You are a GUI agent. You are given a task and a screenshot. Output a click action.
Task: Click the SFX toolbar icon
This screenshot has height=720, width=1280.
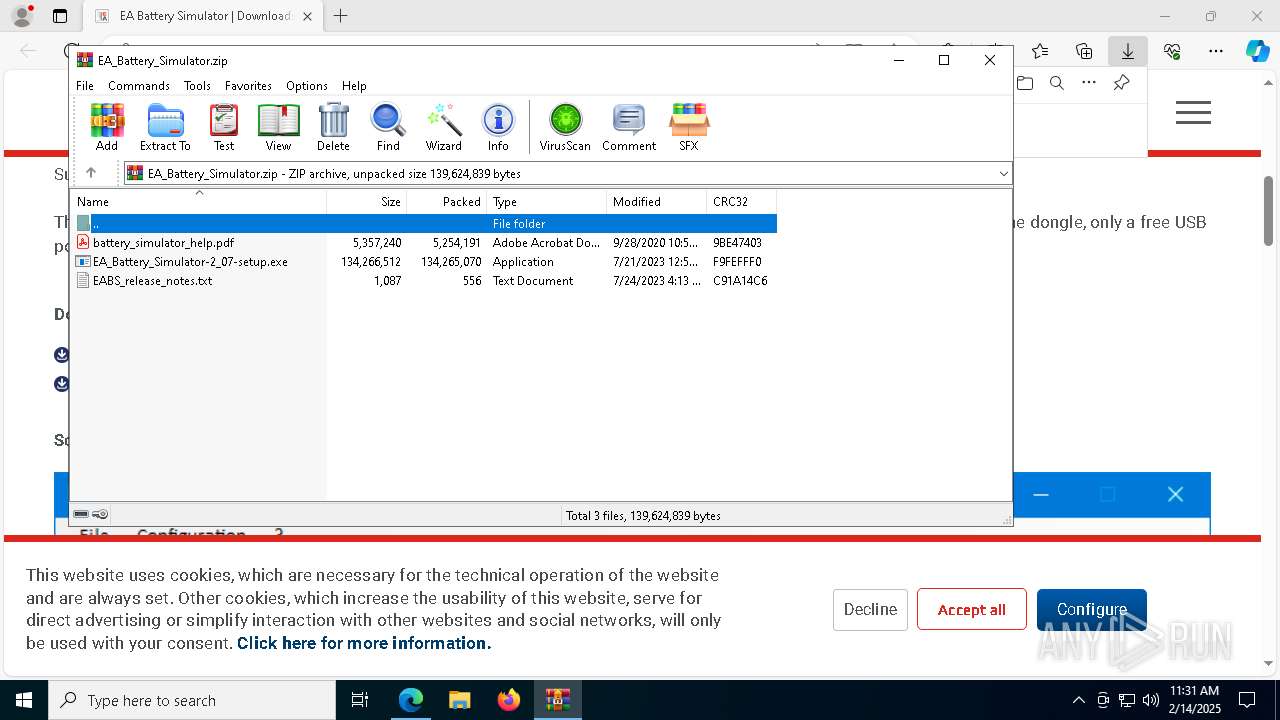689,127
